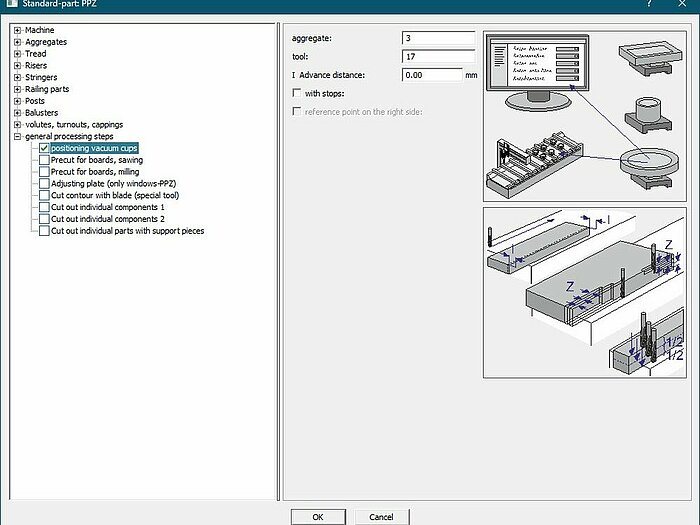Select the Aggregates tree label
Viewport: 700px width, 525px height.
coord(46,42)
